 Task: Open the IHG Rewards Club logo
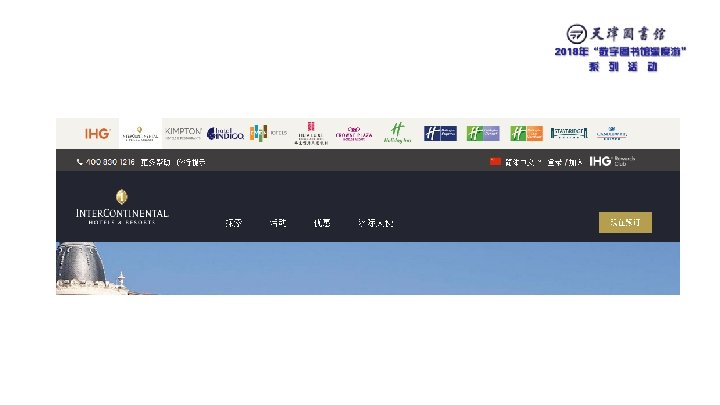pos(612,161)
